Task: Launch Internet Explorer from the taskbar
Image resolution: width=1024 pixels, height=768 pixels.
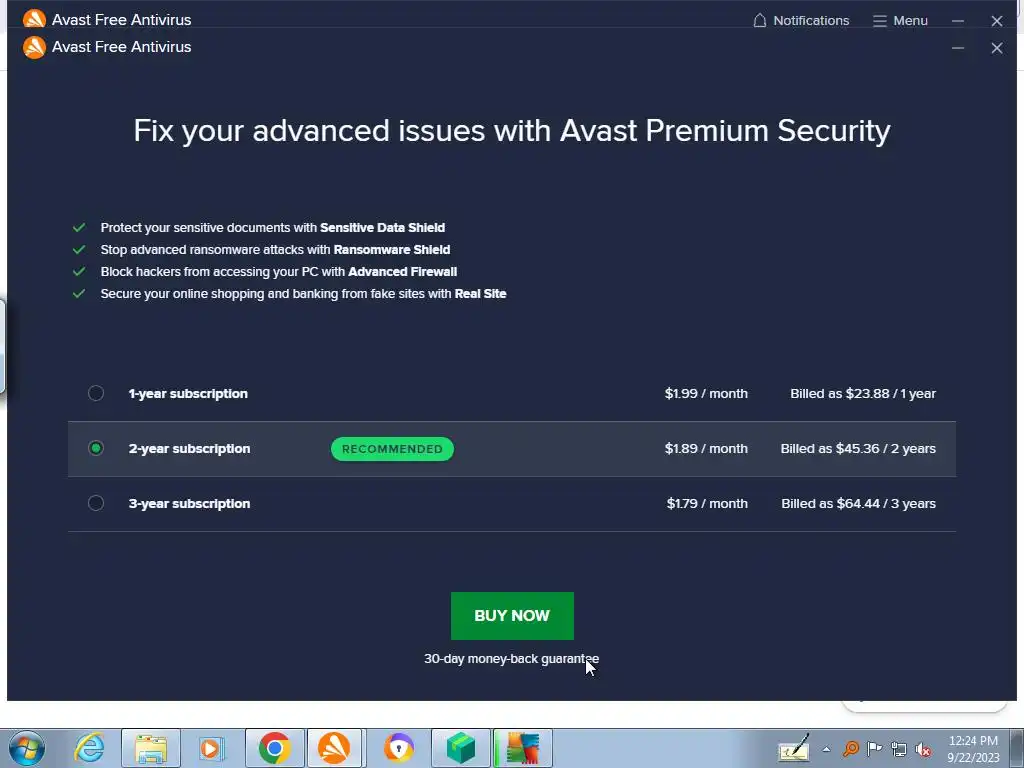Action: click(x=90, y=748)
